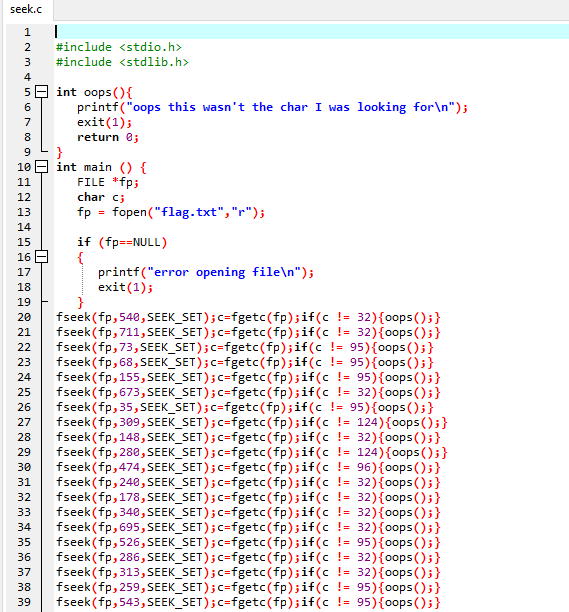Click the fseek line with offset 73
Viewport: 569px width, 612px height.
tap(245, 347)
